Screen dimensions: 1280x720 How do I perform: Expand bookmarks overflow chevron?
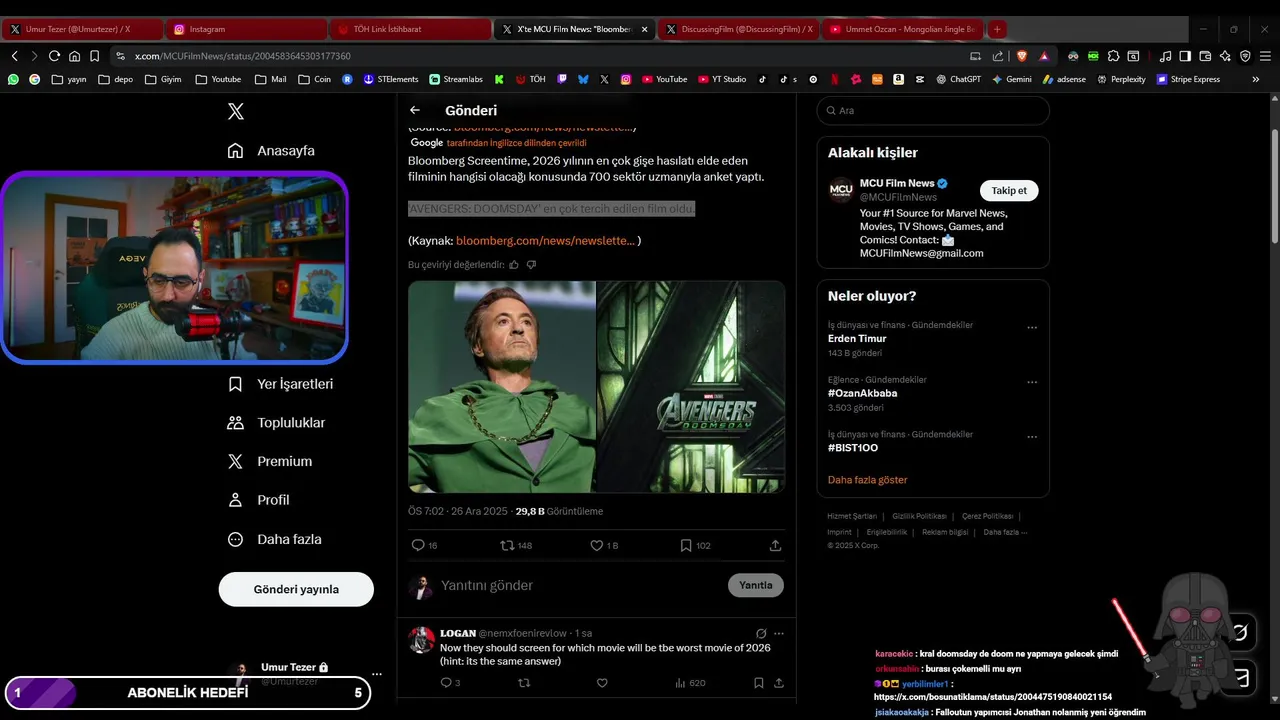point(1256,79)
